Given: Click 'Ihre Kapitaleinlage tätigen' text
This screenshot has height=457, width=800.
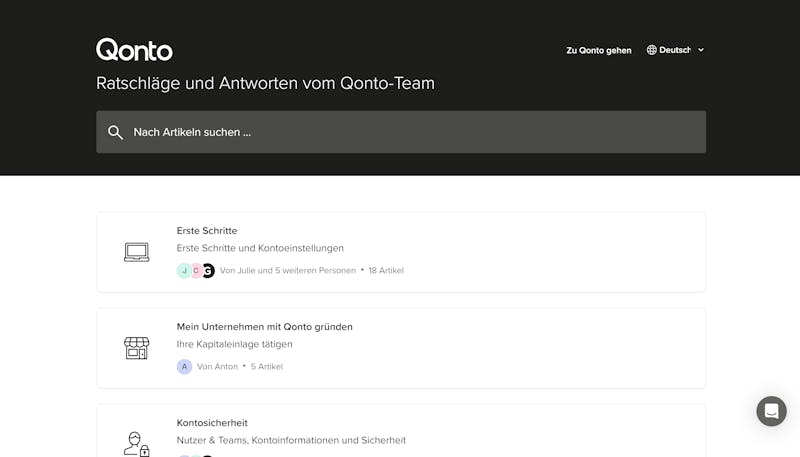Looking at the screenshot, I should (235, 344).
